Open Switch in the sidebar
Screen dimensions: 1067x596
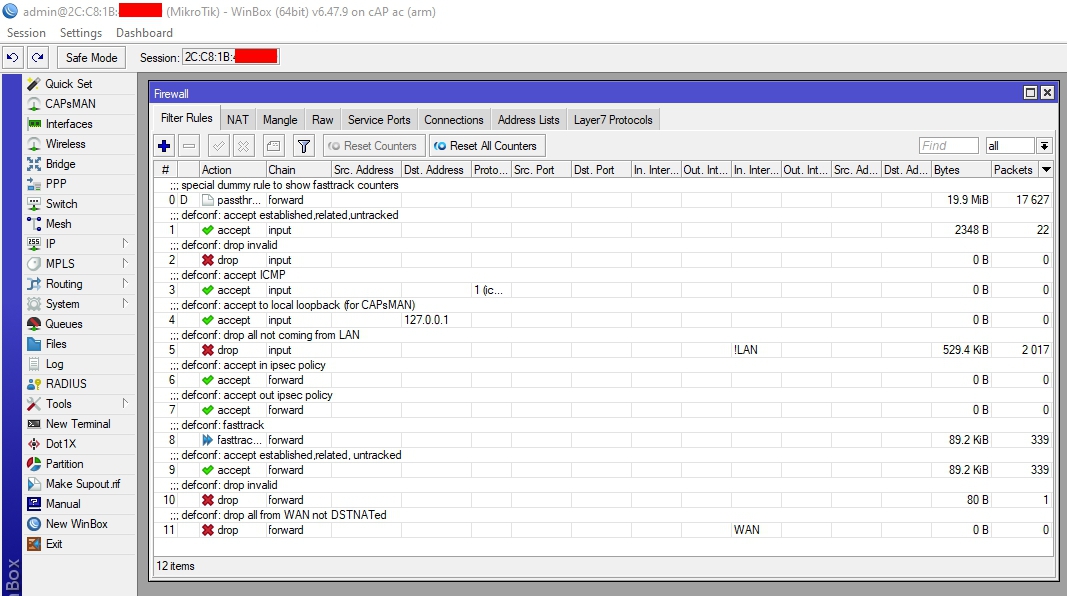pos(61,204)
